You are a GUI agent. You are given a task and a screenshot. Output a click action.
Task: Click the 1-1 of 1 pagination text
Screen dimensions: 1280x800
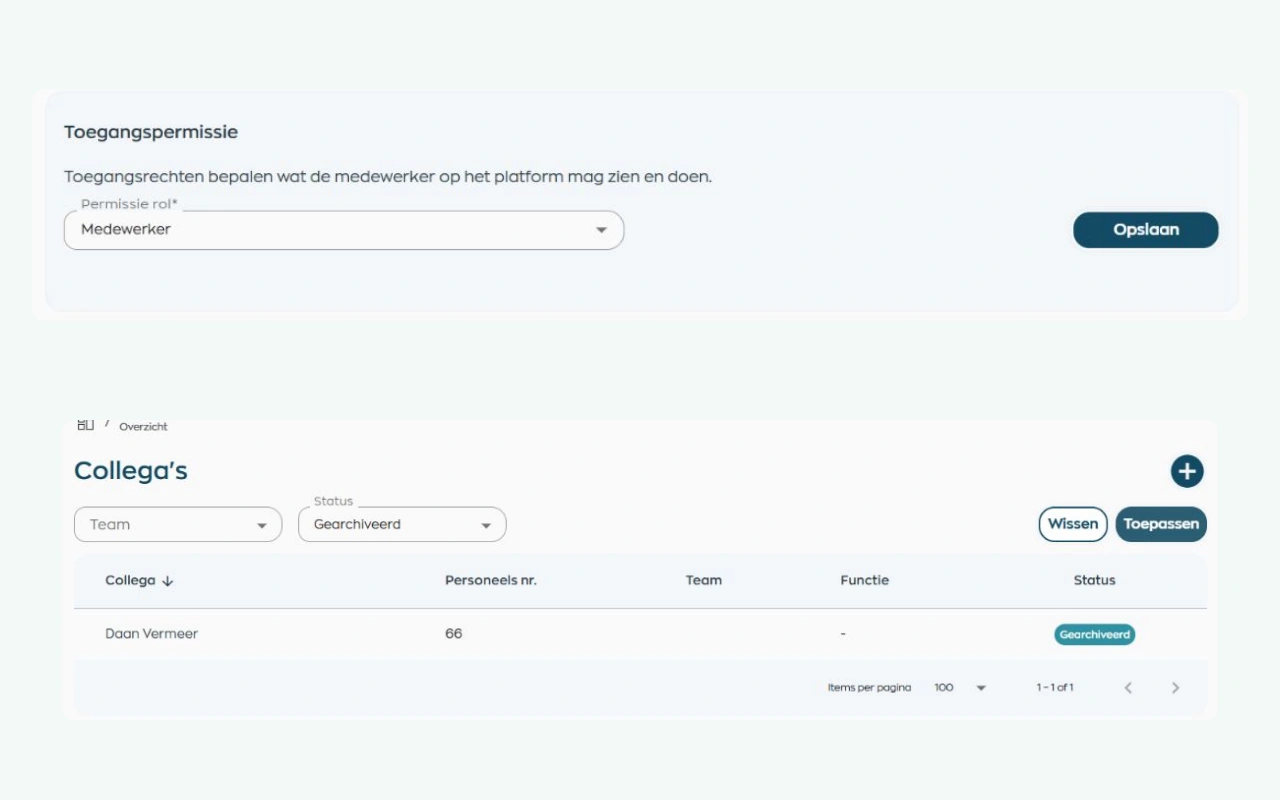(1055, 688)
